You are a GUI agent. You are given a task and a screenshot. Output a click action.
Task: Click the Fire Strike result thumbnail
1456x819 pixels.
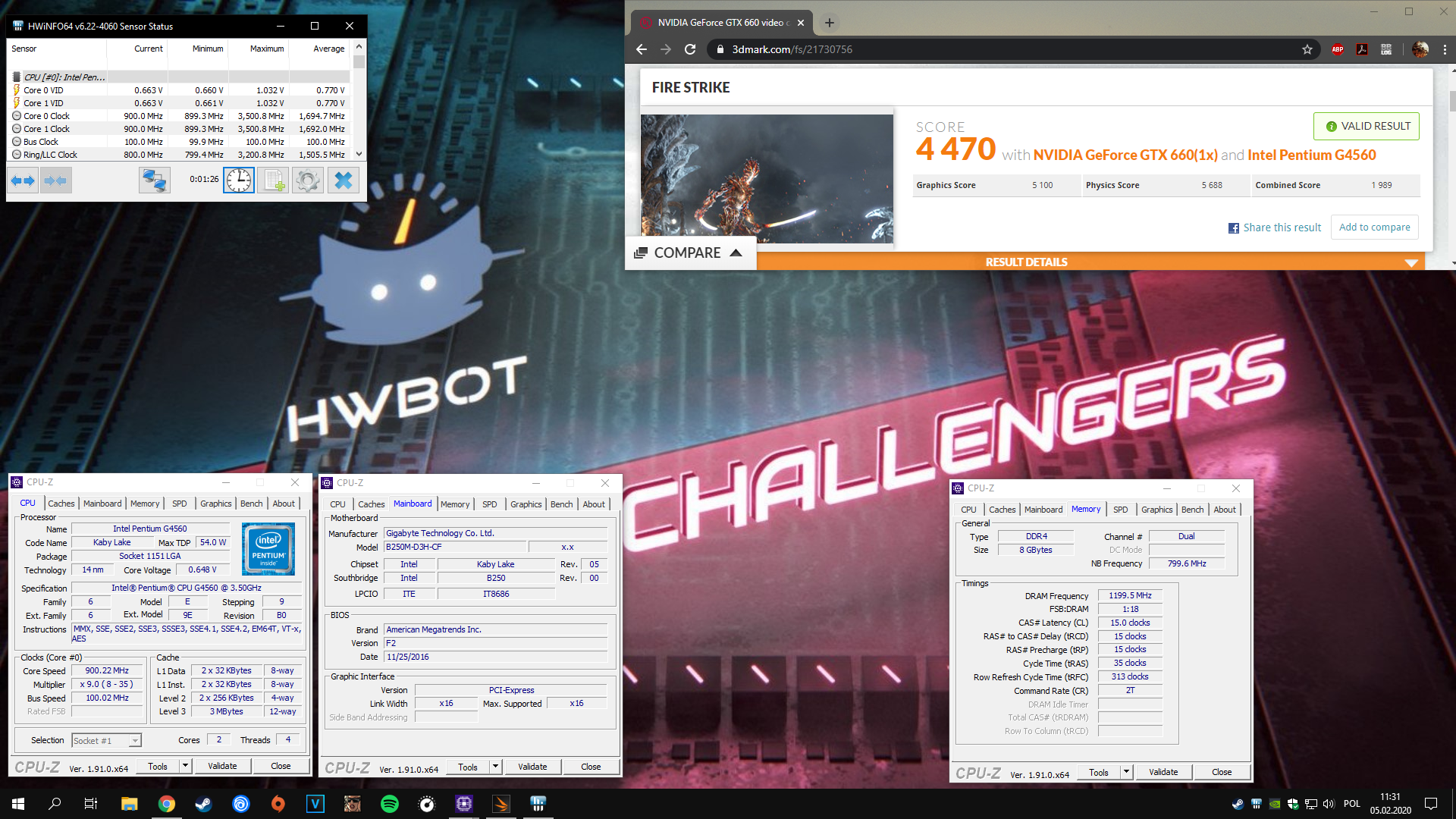(767, 179)
